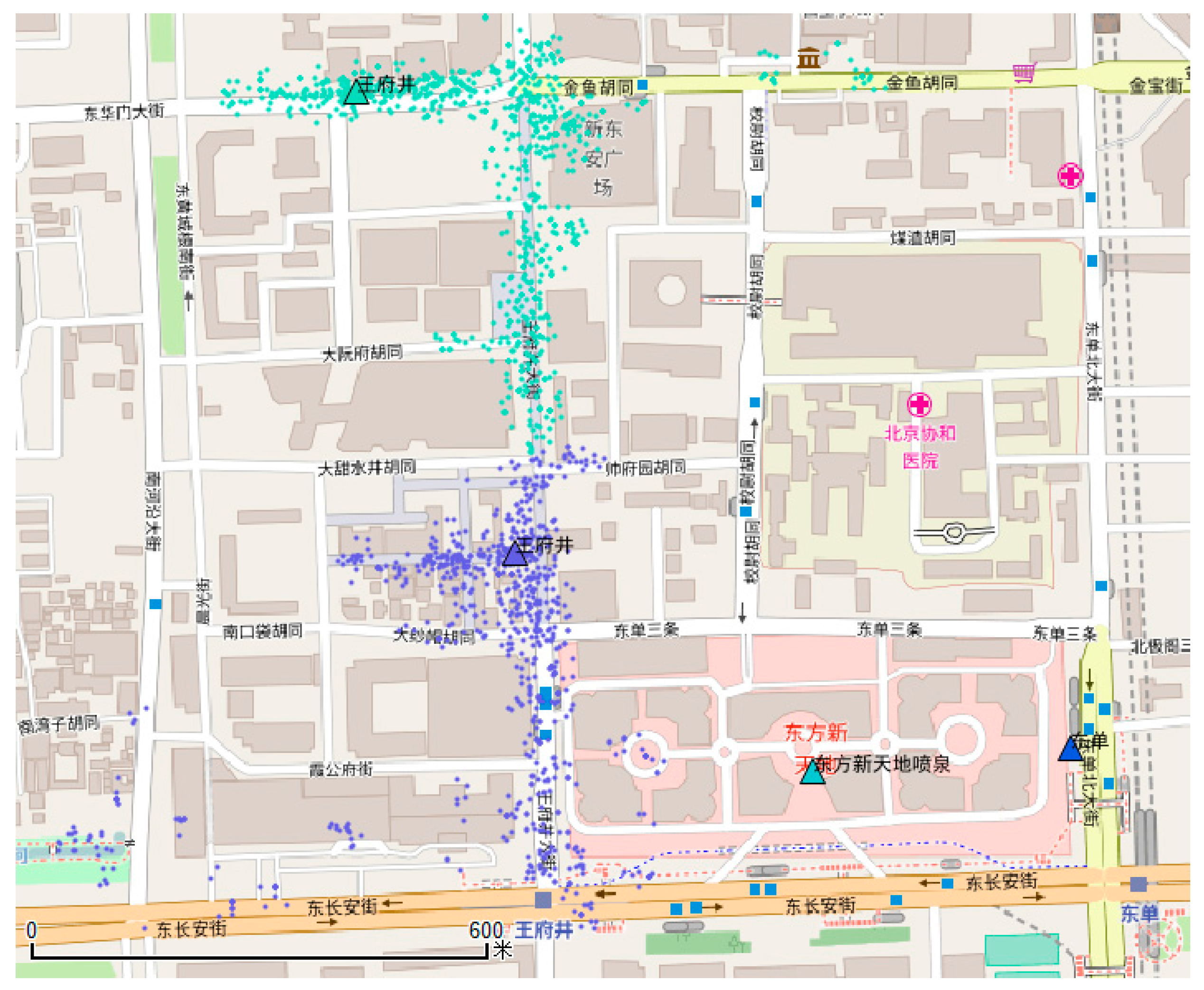Click the 东单 subway station square icon

[x=1138, y=884]
